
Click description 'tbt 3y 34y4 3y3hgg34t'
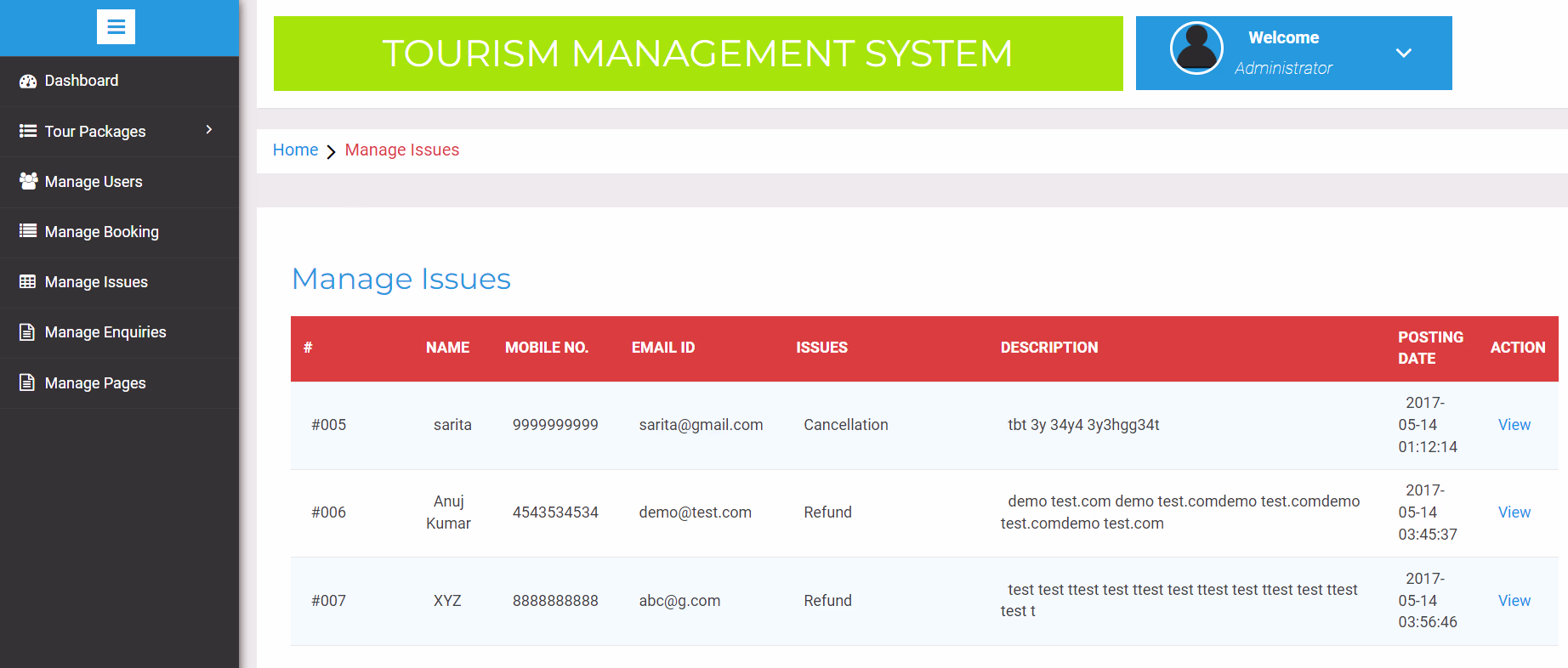point(1083,425)
